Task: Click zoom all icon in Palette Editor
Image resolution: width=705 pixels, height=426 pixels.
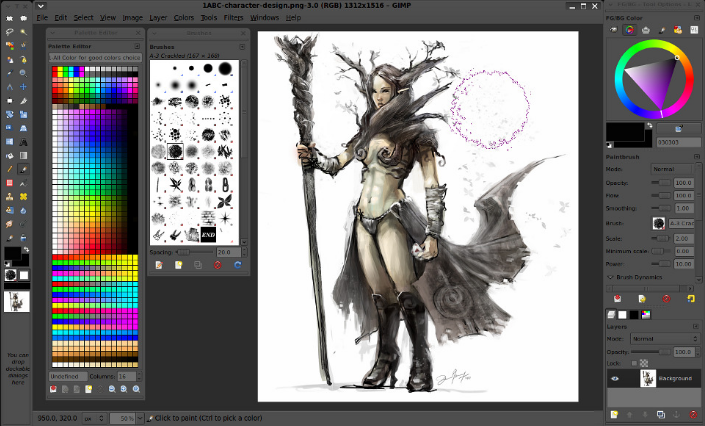Action: coord(136,389)
